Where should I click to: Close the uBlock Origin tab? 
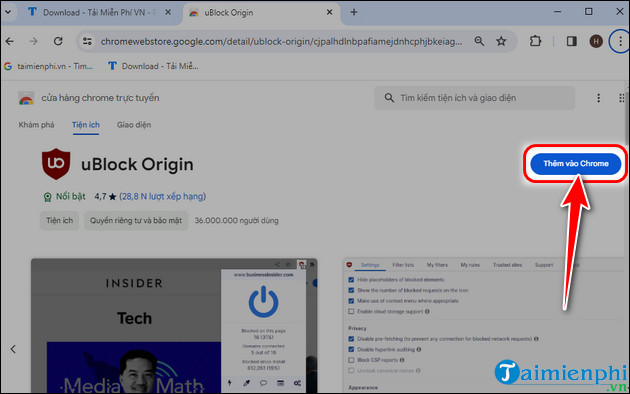pos(329,12)
